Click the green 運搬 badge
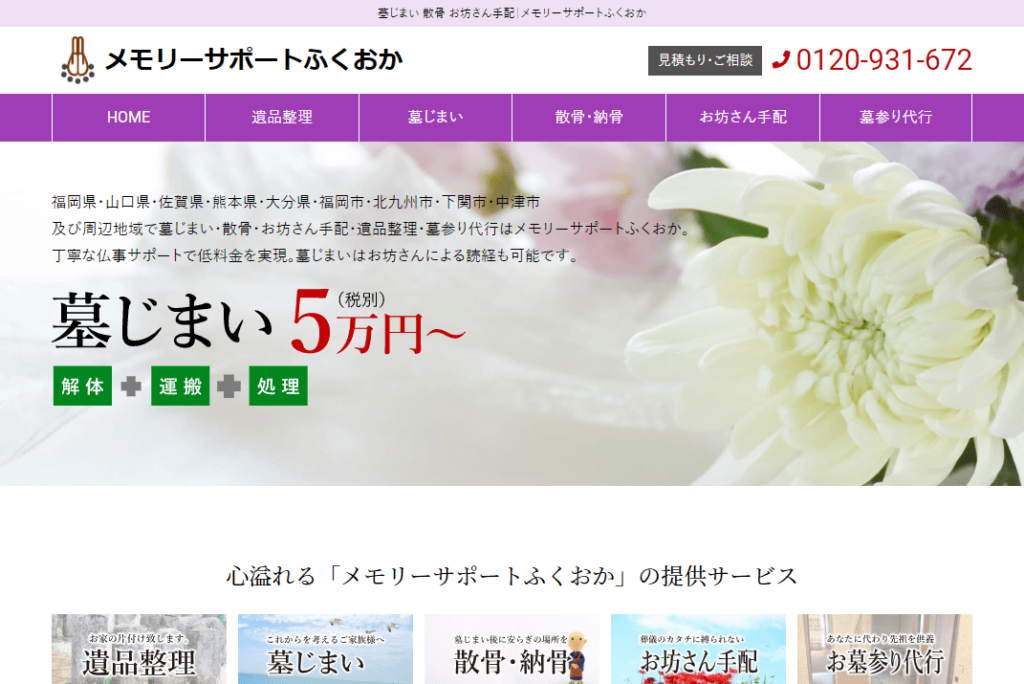Image resolution: width=1024 pixels, height=684 pixels. 180,385
